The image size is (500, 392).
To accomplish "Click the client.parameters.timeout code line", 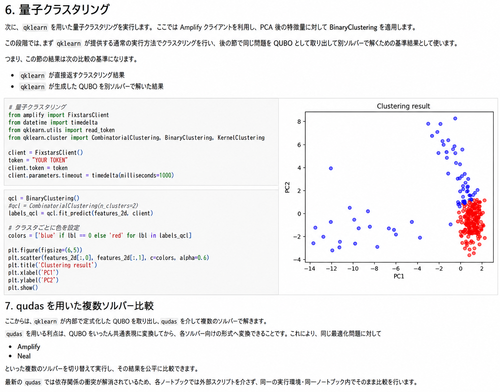I will tap(91, 175).
